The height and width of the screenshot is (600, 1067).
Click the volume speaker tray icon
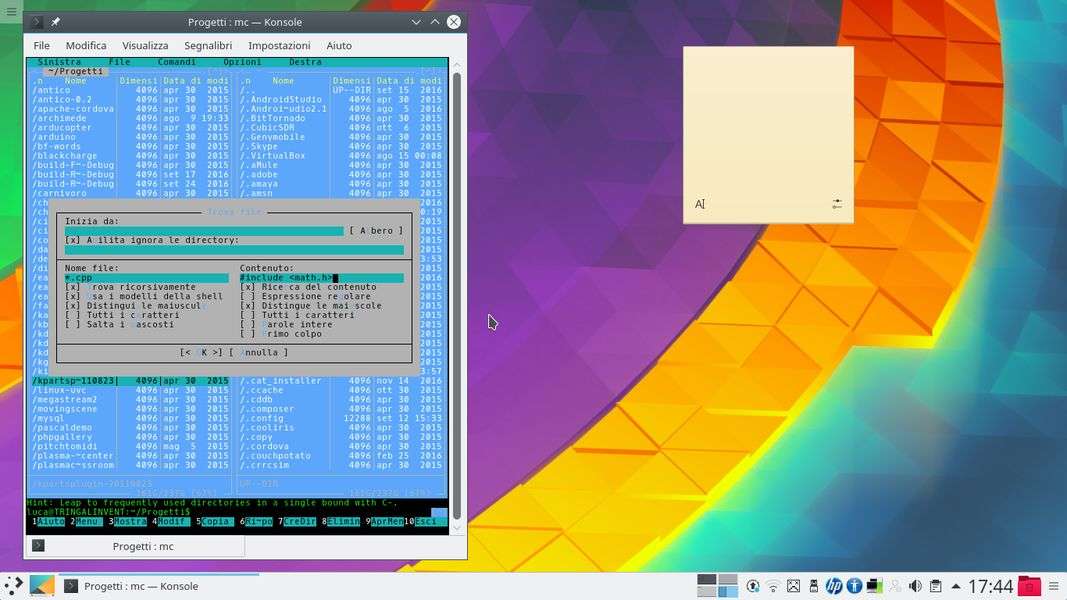coord(914,586)
